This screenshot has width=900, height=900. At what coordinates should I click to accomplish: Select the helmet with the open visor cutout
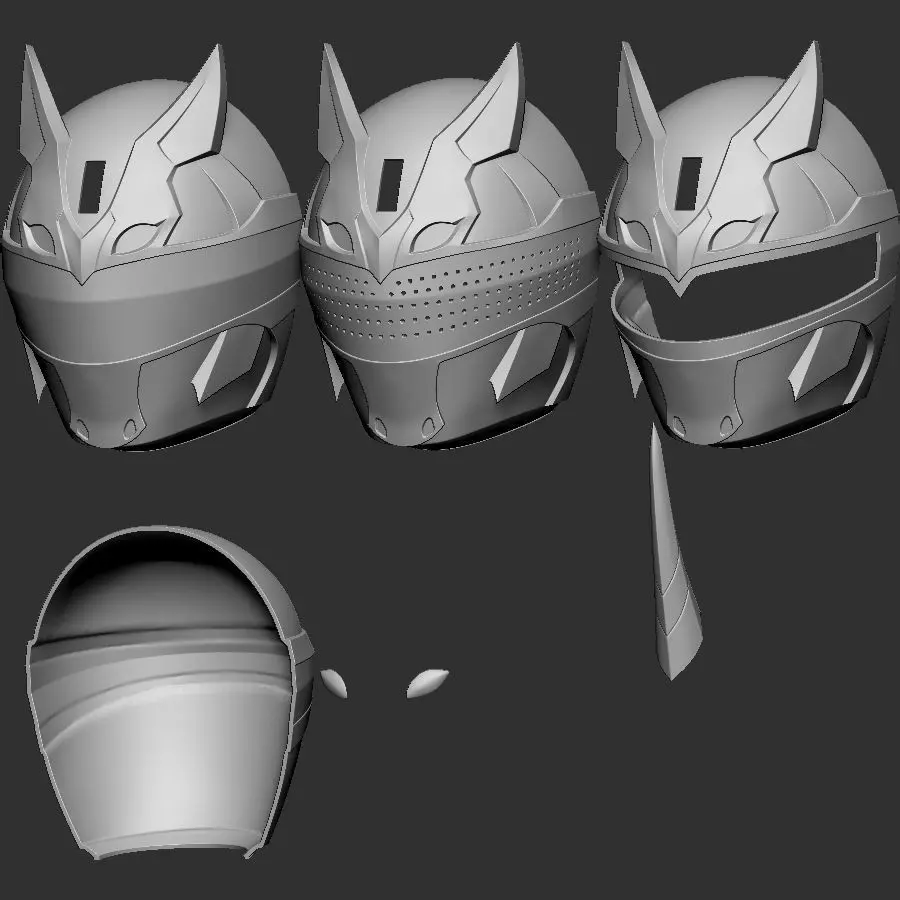749,244
